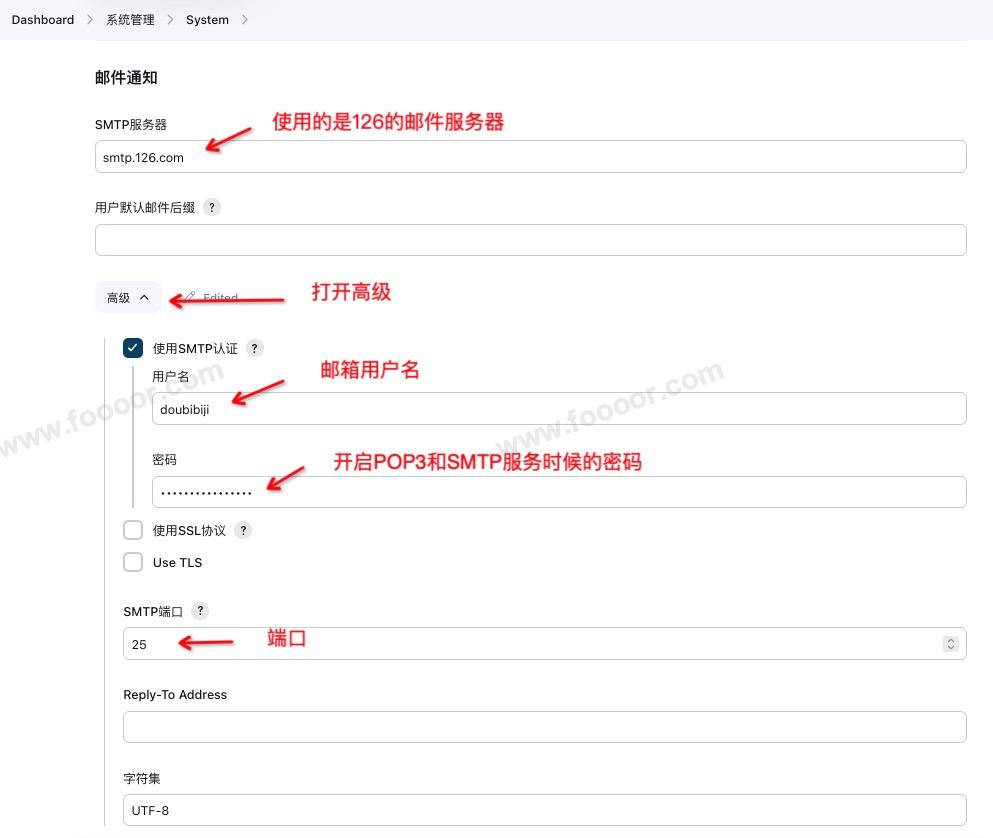Viewport: 993px width, 838px height.
Task: Focus the 用户默认邮件后缀 text field
Action: [x=530, y=240]
